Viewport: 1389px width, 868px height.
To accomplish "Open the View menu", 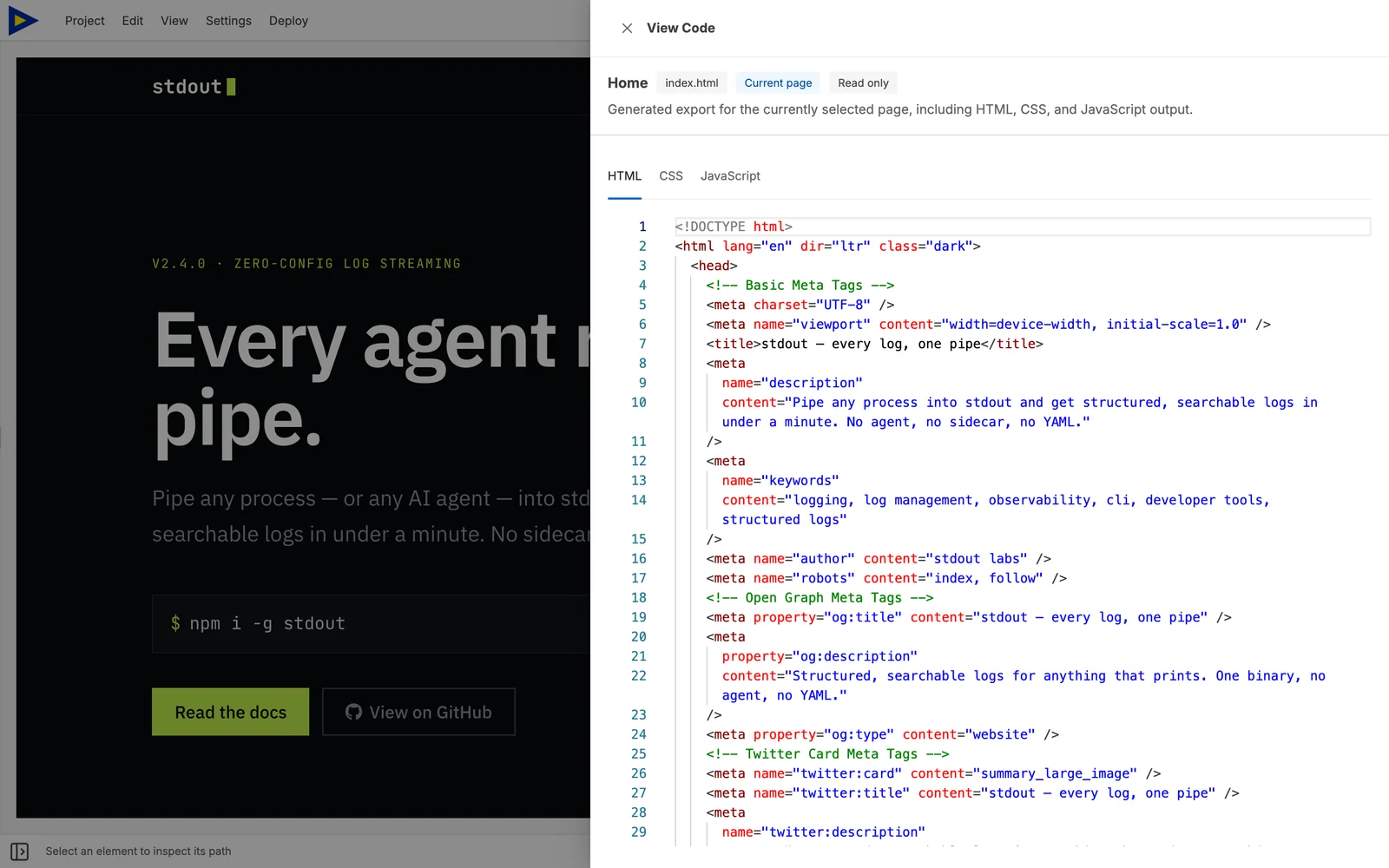I will tap(174, 21).
